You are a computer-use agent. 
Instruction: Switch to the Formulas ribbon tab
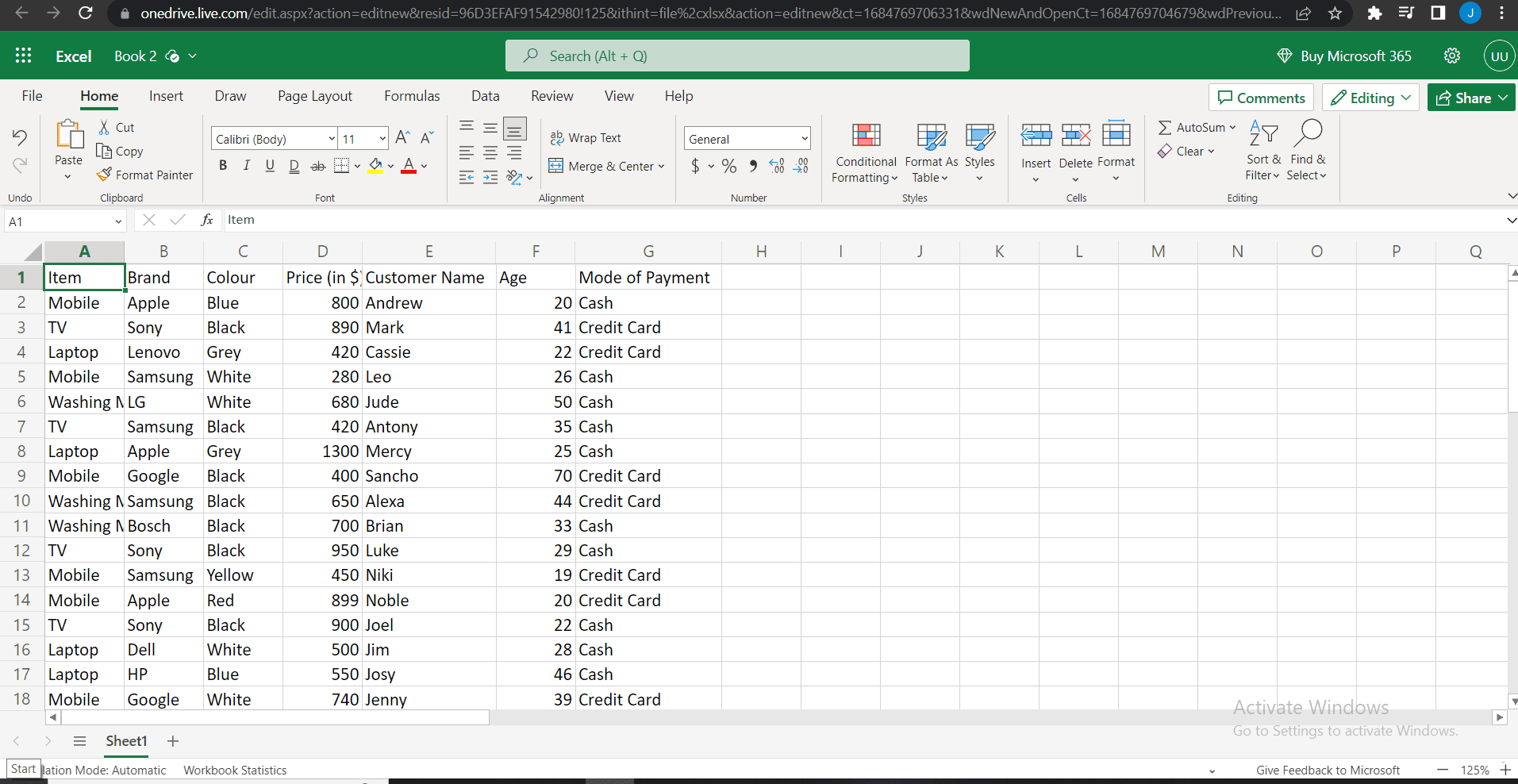click(411, 95)
